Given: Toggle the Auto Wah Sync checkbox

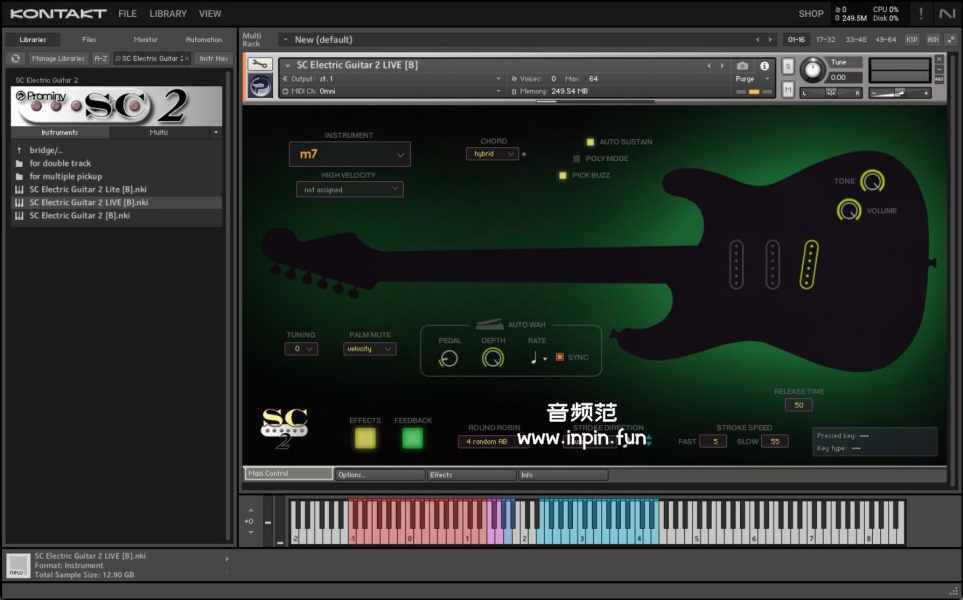Looking at the screenshot, I should pos(560,357).
